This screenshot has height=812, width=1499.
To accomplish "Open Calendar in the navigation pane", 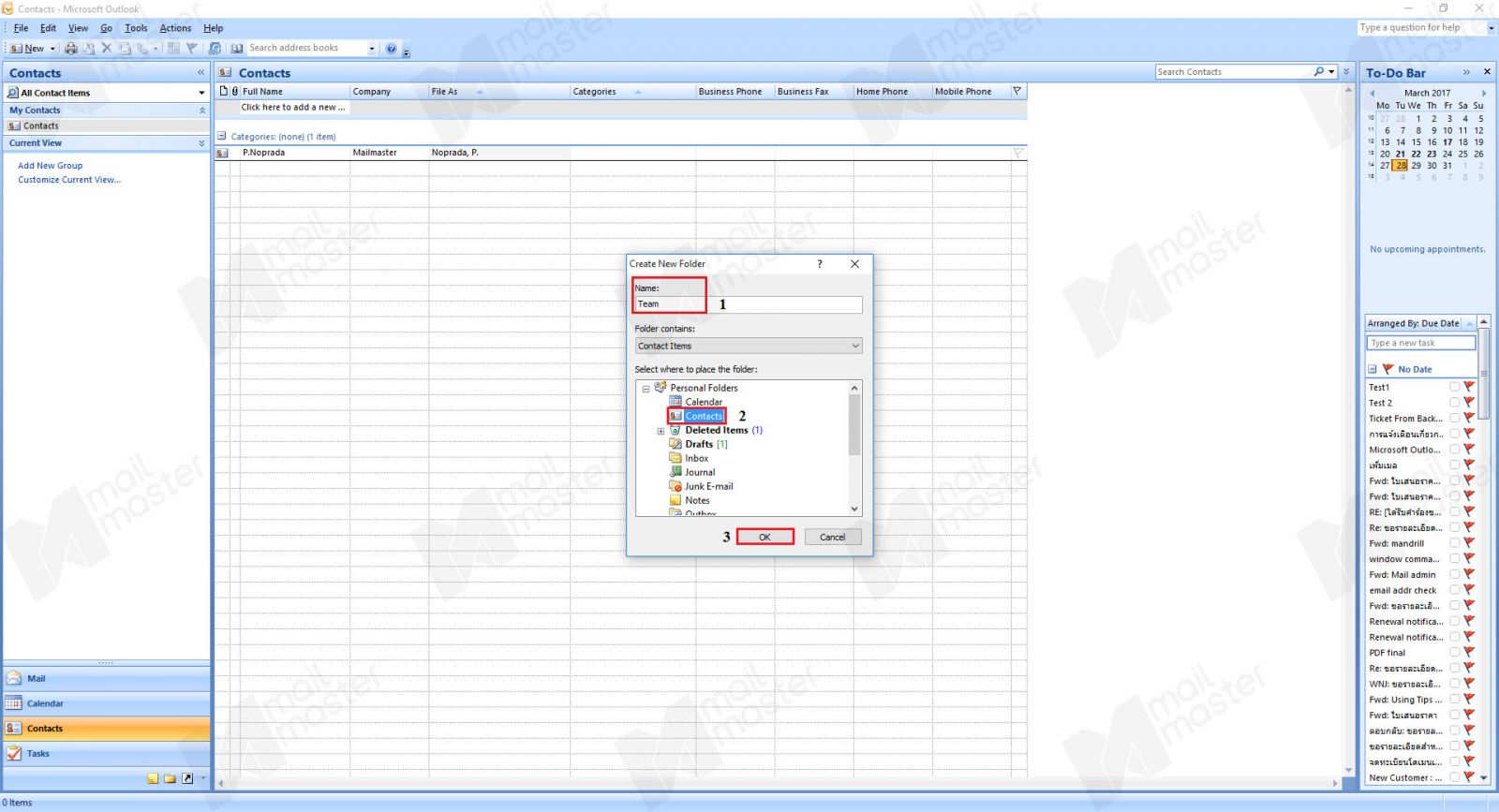I will coord(107,703).
